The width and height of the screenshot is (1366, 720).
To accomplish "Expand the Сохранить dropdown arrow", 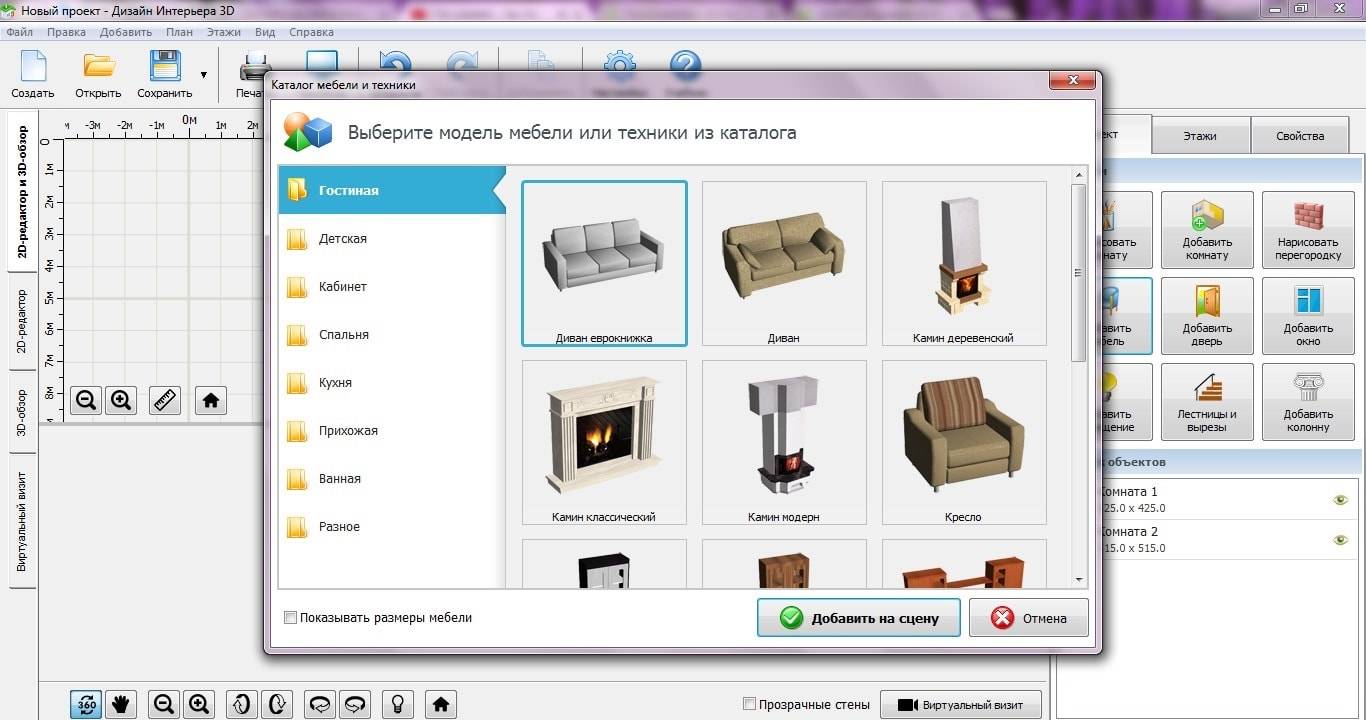I will tap(204, 74).
